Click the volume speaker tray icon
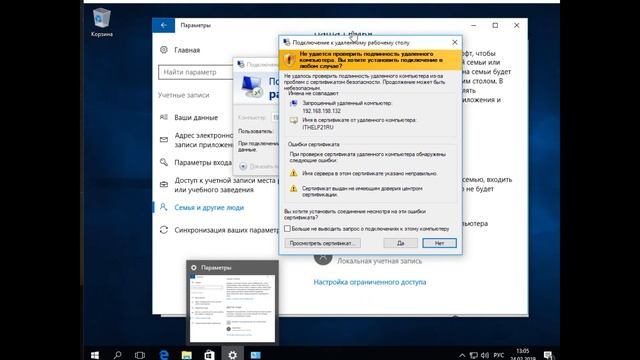This screenshot has width=640, height=360. 485,355
